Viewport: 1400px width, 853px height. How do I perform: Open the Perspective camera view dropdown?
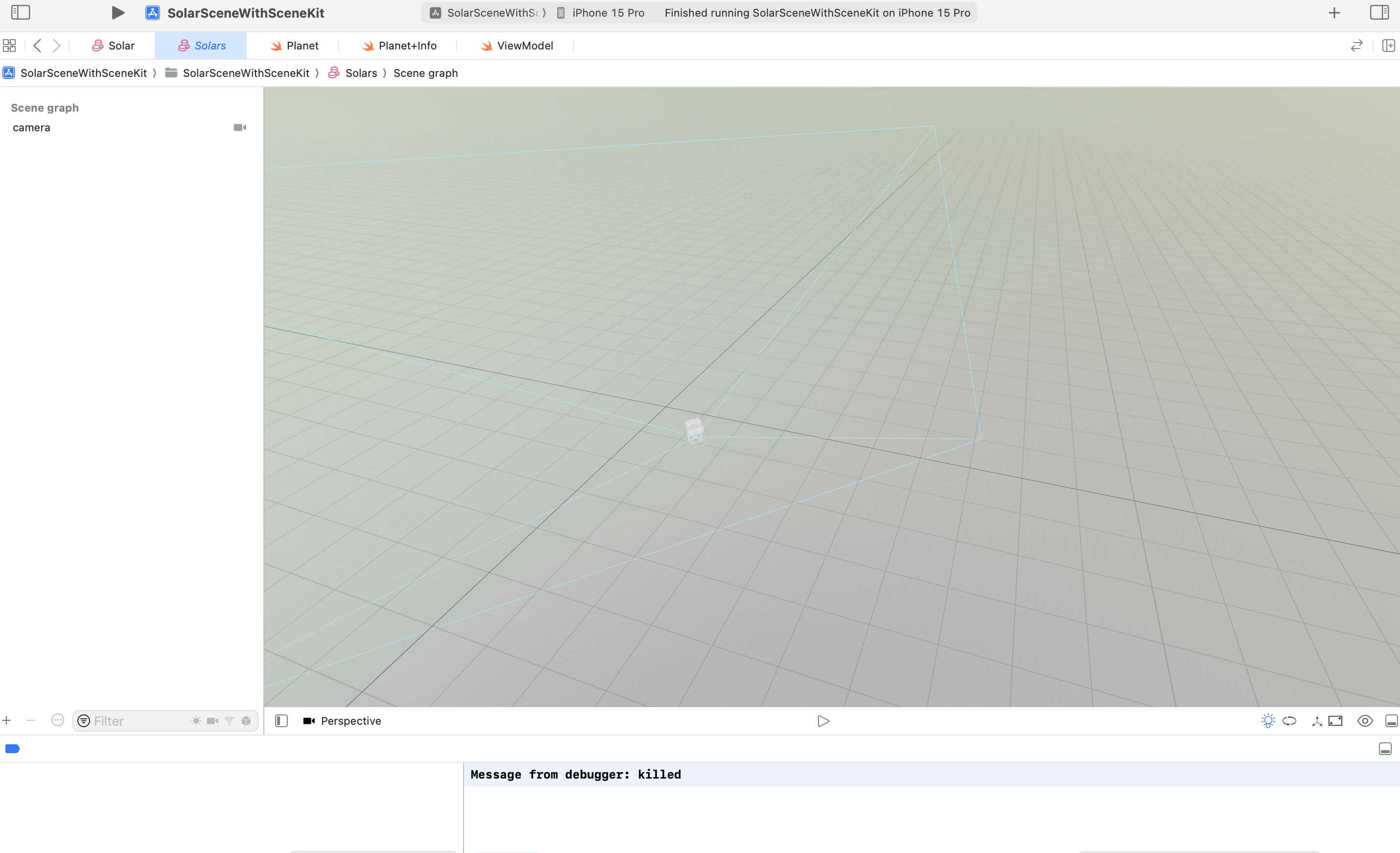click(x=343, y=721)
